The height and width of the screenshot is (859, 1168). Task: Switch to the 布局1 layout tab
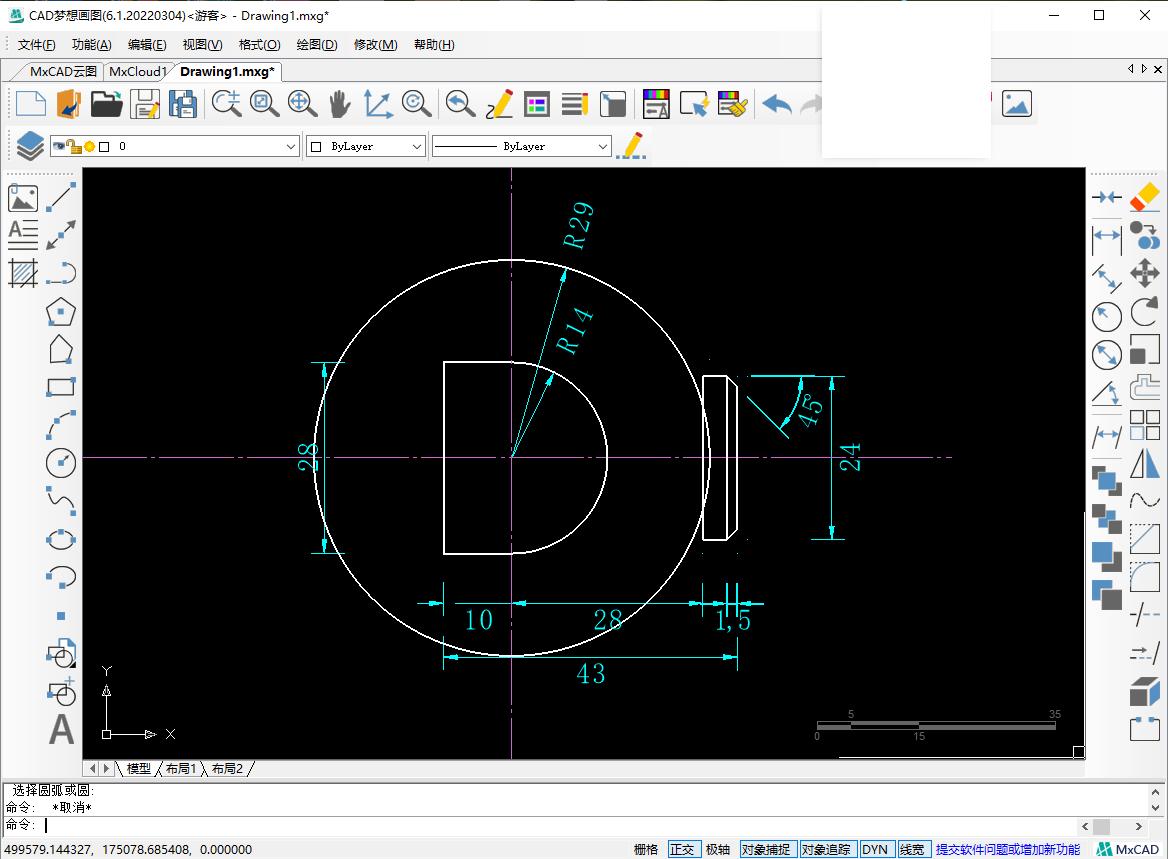tap(181, 768)
